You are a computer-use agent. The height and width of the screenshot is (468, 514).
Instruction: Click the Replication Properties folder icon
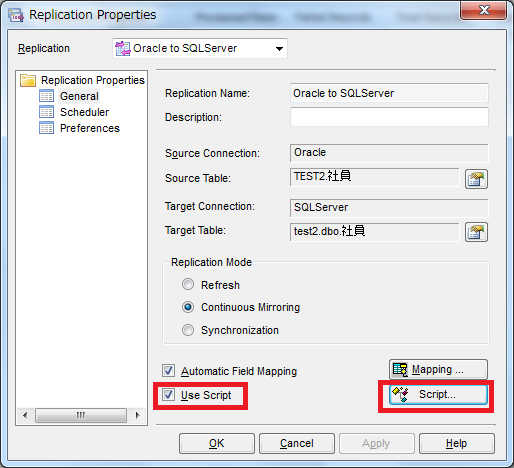[28, 80]
